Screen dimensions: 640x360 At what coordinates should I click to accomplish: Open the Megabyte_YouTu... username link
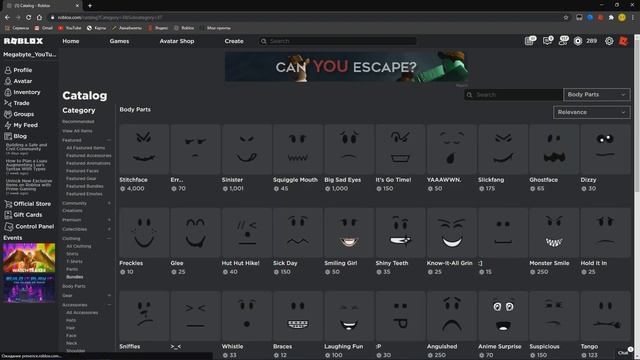(29, 54)
